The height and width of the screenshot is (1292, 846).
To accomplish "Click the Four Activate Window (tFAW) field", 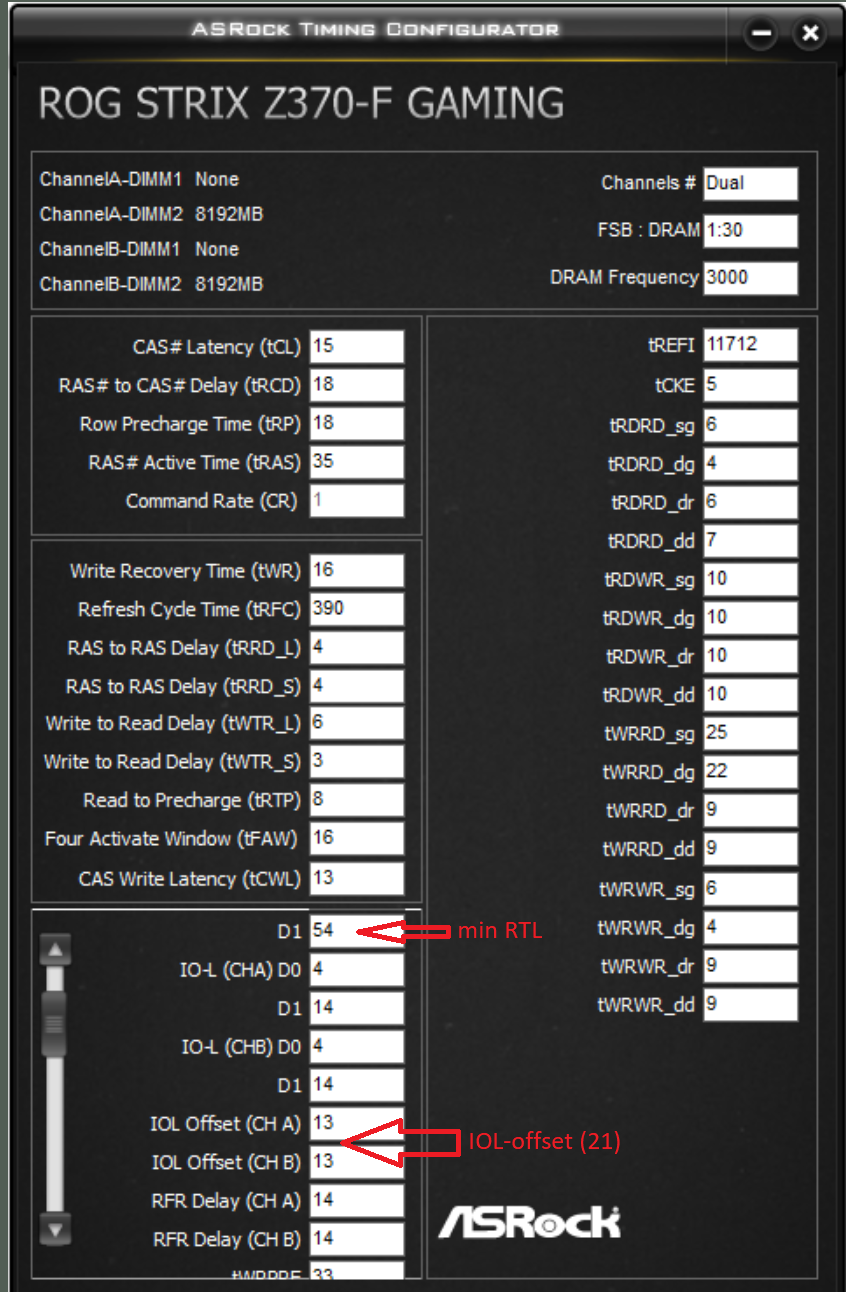I will pos(357,839).
